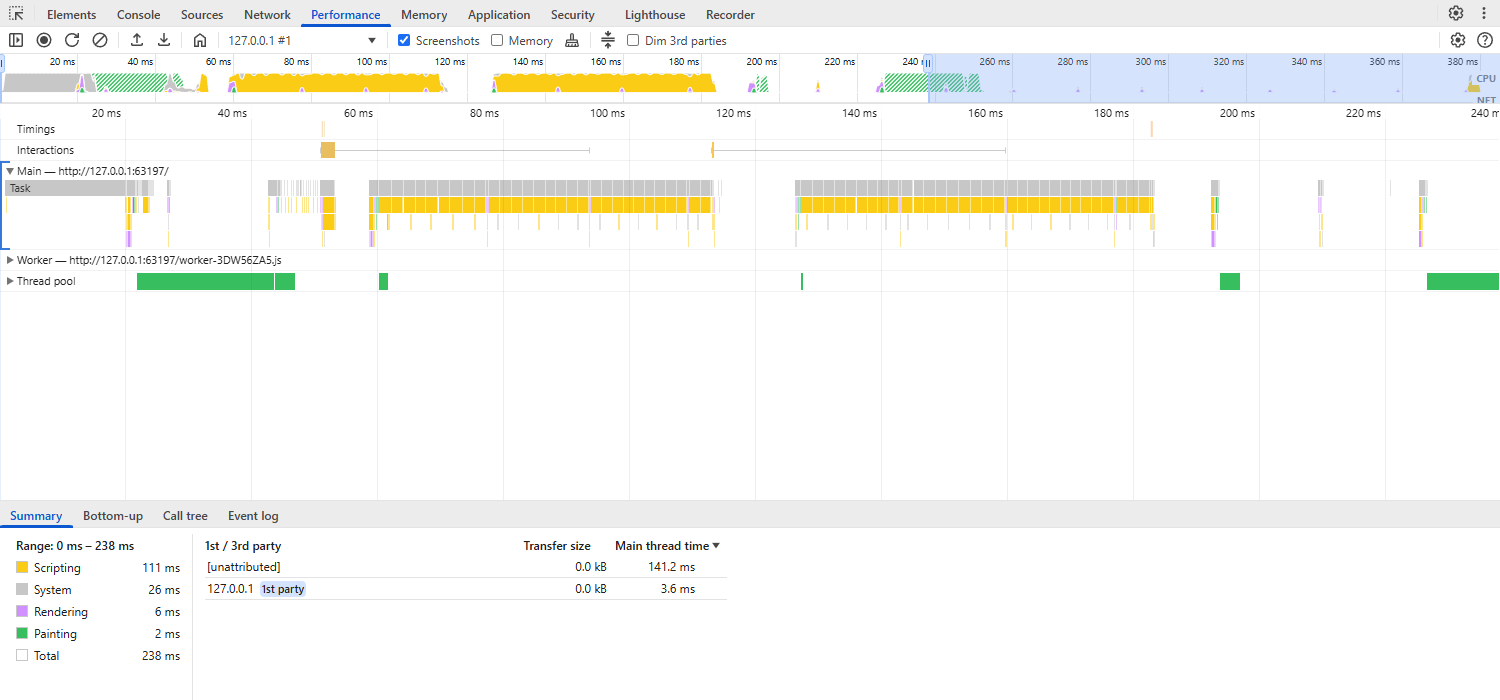
Task: Click the Timings track label
Action: [x=36, y=129]
